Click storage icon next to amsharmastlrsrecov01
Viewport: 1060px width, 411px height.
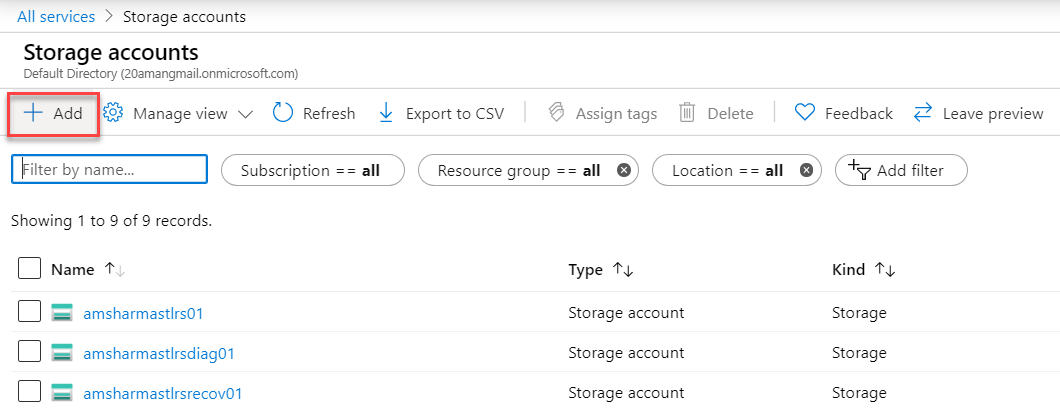[x=62, y=393]
